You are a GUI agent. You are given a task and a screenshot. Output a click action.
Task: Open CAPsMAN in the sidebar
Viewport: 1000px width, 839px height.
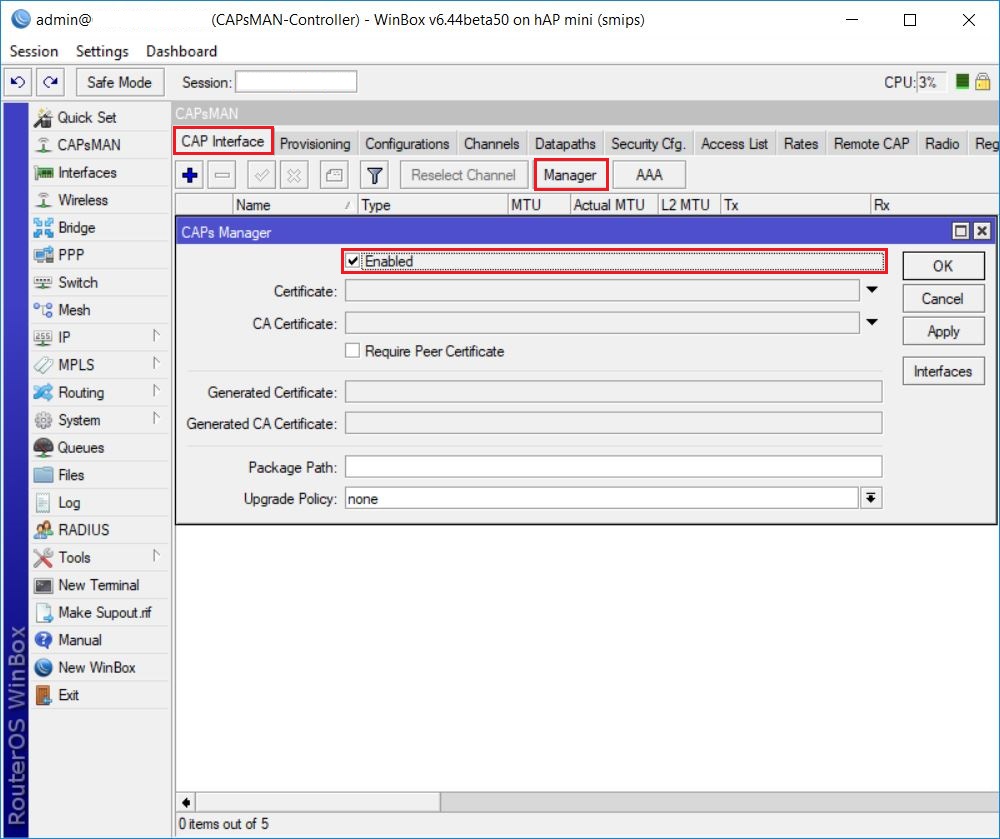pos(89,145)
